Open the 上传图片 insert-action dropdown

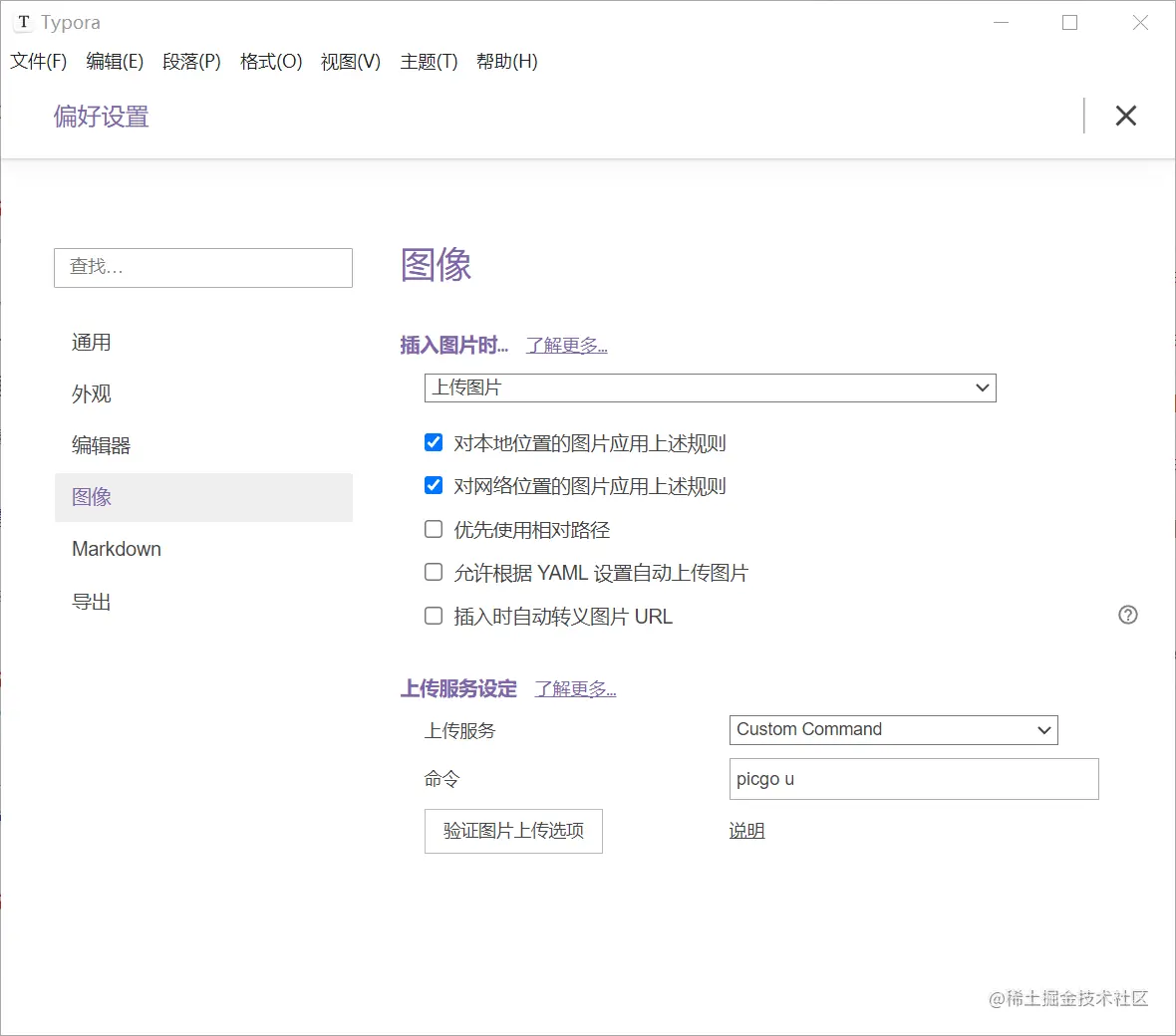710,388
